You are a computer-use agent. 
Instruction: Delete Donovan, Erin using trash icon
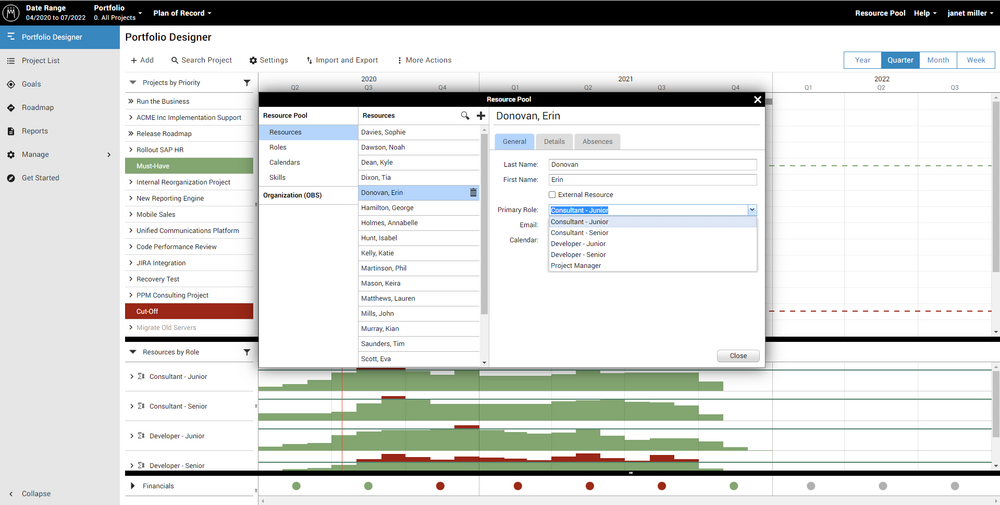(x=473, y=193)
